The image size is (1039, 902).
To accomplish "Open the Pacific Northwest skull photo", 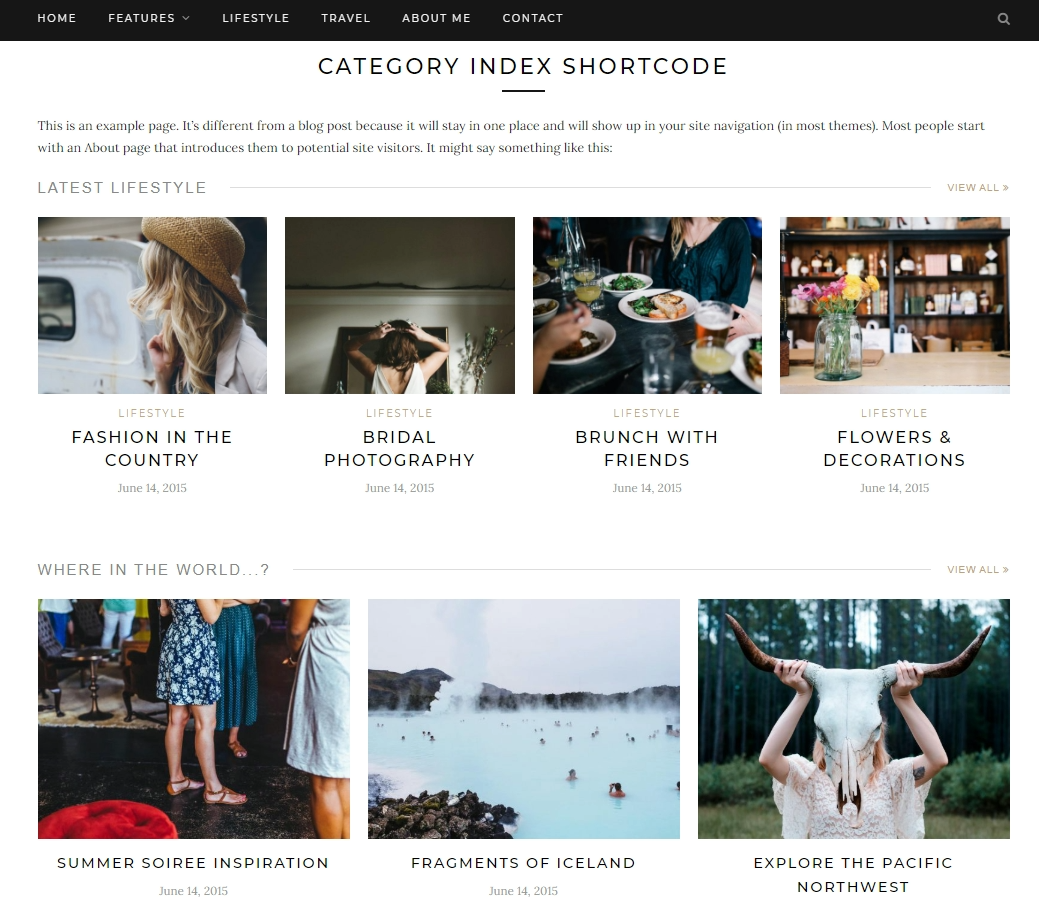I will coord(853,718).
